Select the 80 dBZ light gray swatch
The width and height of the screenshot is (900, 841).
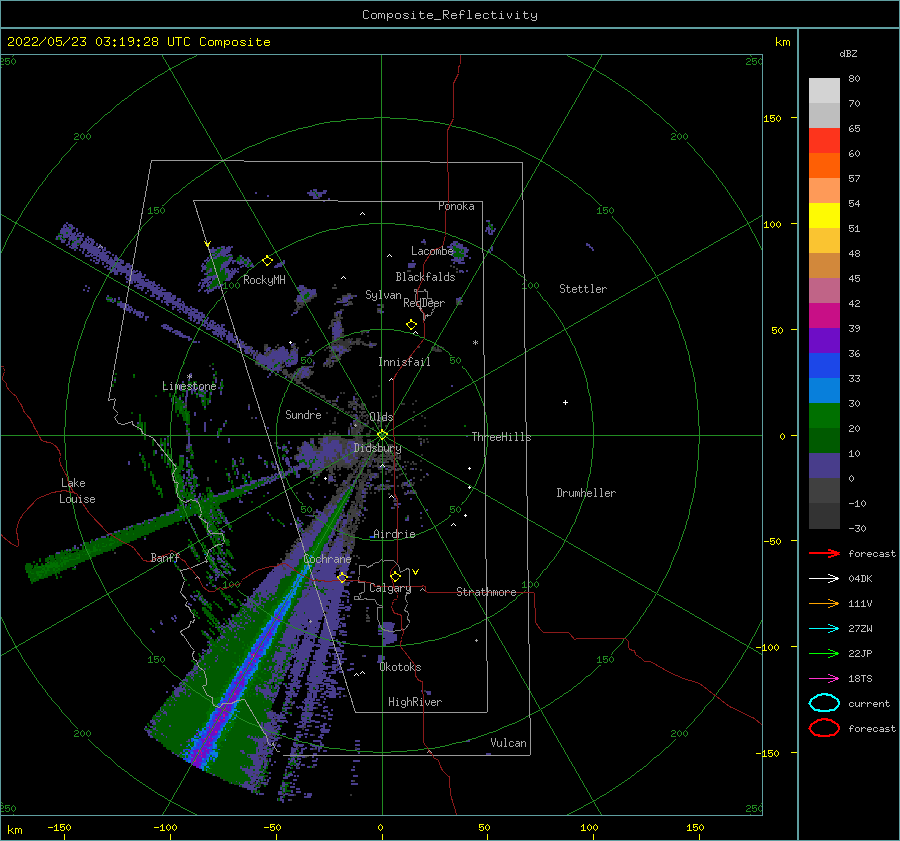point(824,90)
